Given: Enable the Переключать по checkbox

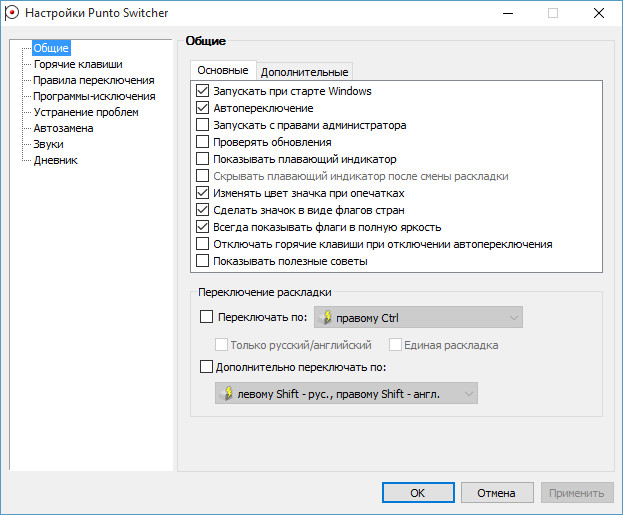Looking at the screenshot, I should coord(207,318).
